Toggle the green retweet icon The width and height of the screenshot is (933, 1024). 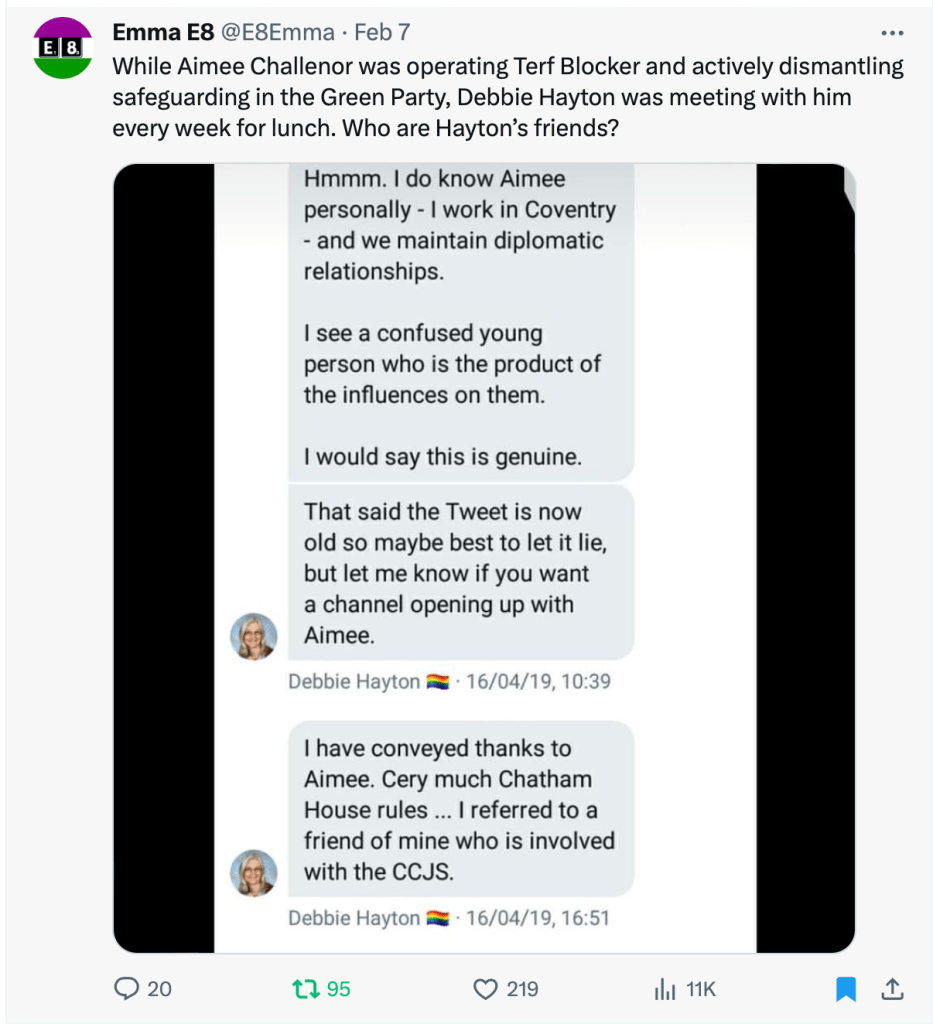click(304, 989)
